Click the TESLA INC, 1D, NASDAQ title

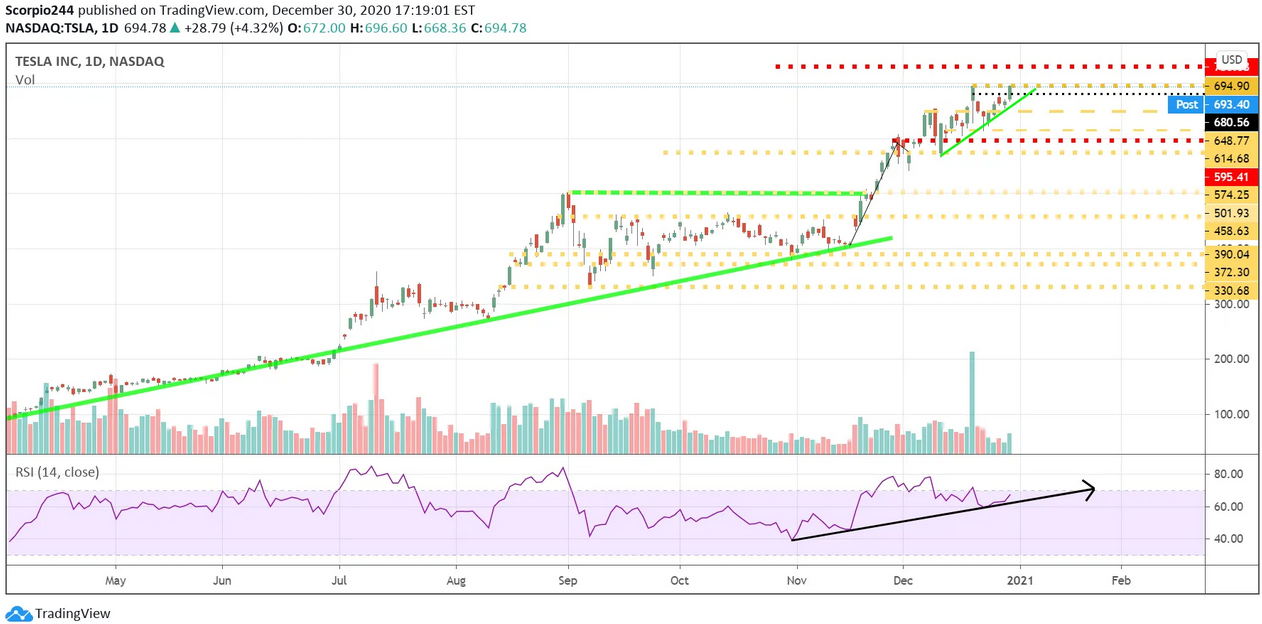89,61
